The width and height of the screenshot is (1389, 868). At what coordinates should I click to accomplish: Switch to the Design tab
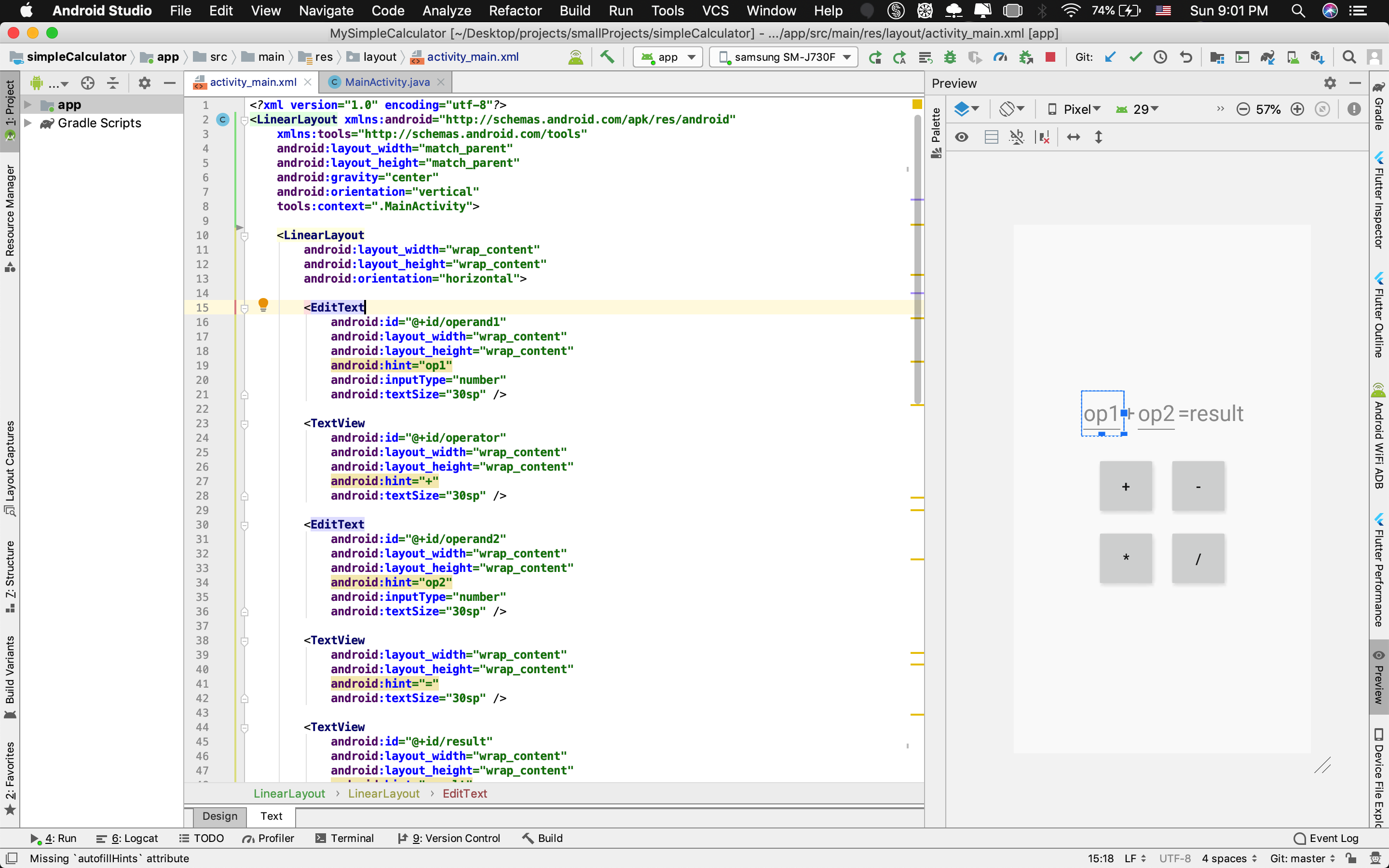pos(219,816)
